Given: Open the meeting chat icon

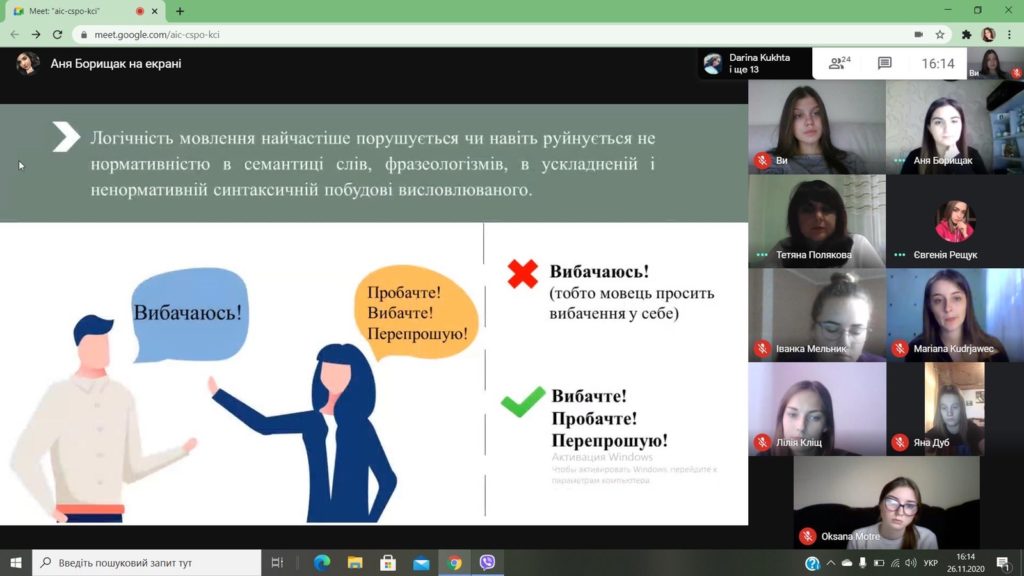Looking at the screenshot, I should [884, 63].
